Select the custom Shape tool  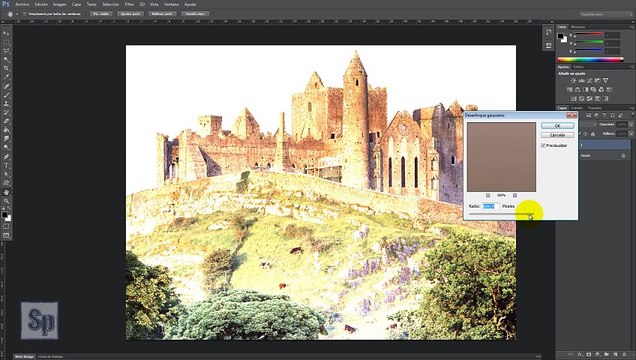6,183
